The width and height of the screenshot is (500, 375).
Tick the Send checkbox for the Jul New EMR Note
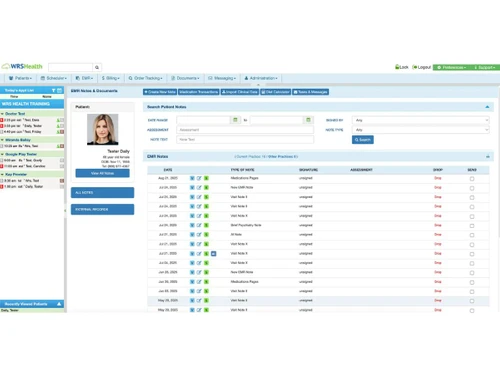pyautogui.click(x=472, y=188)
